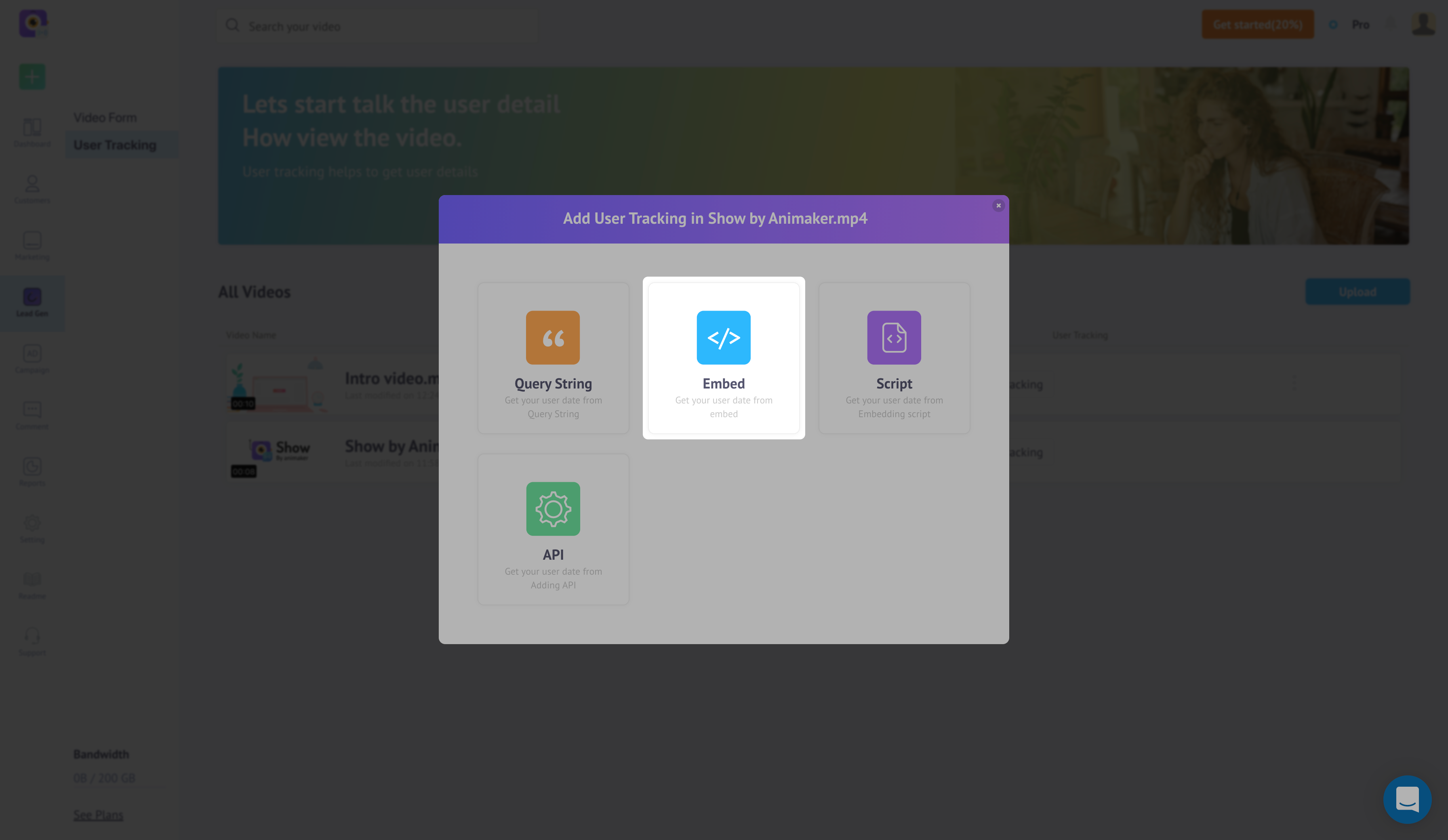This screenshot has height=840, width=1448.
Task: Switch to Video Form submenu
Action: pos(105,117)
